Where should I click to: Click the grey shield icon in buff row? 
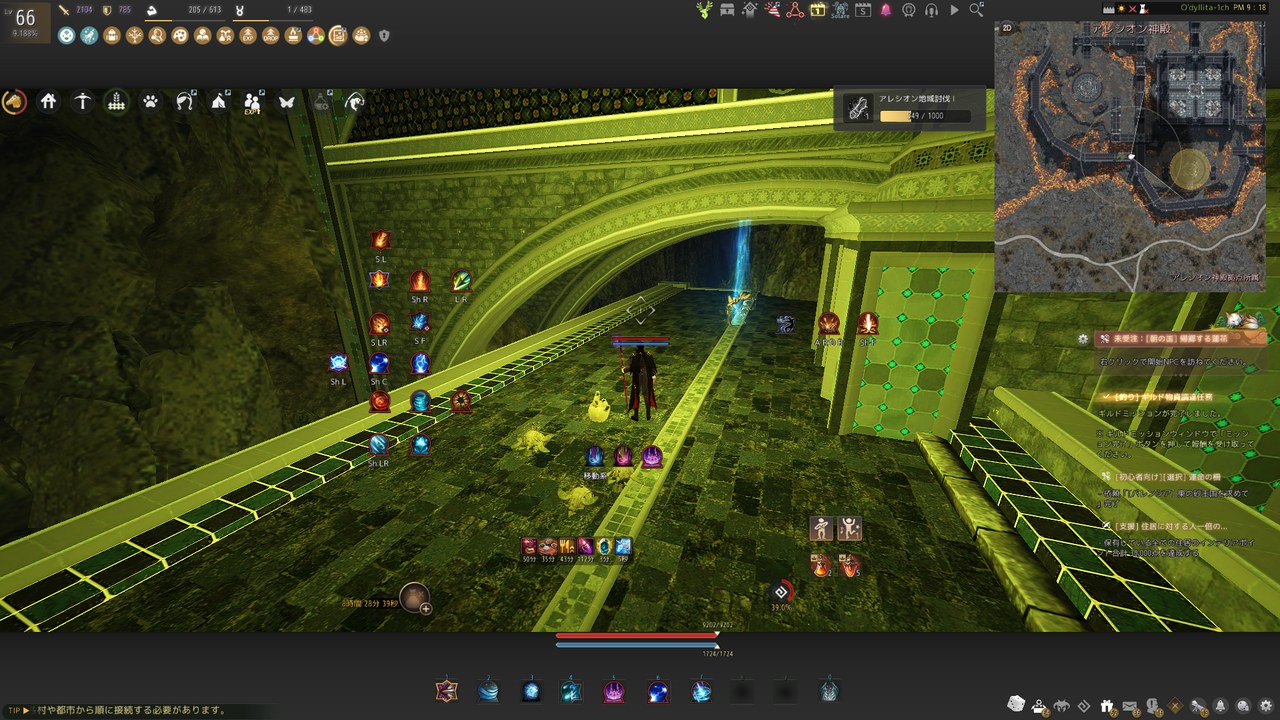[384, 36]
